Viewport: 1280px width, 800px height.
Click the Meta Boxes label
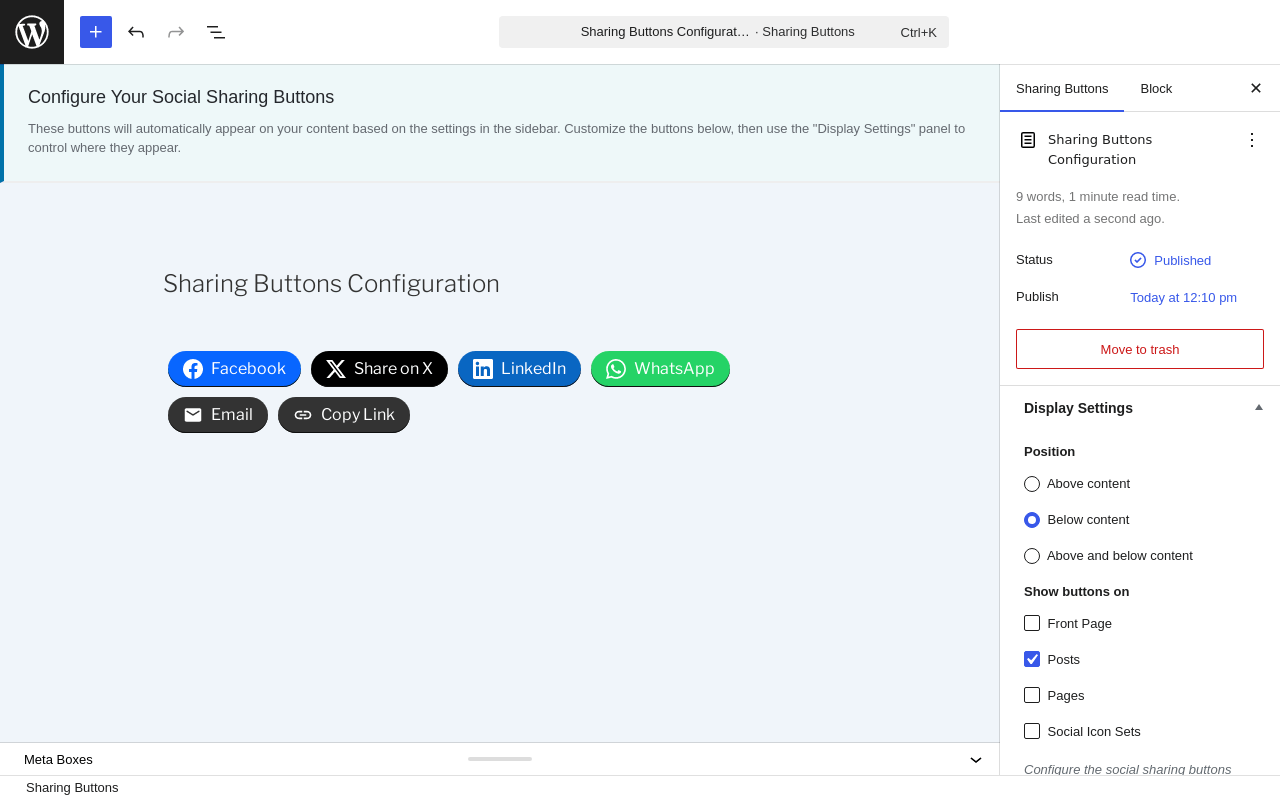(x=58, y=759)
